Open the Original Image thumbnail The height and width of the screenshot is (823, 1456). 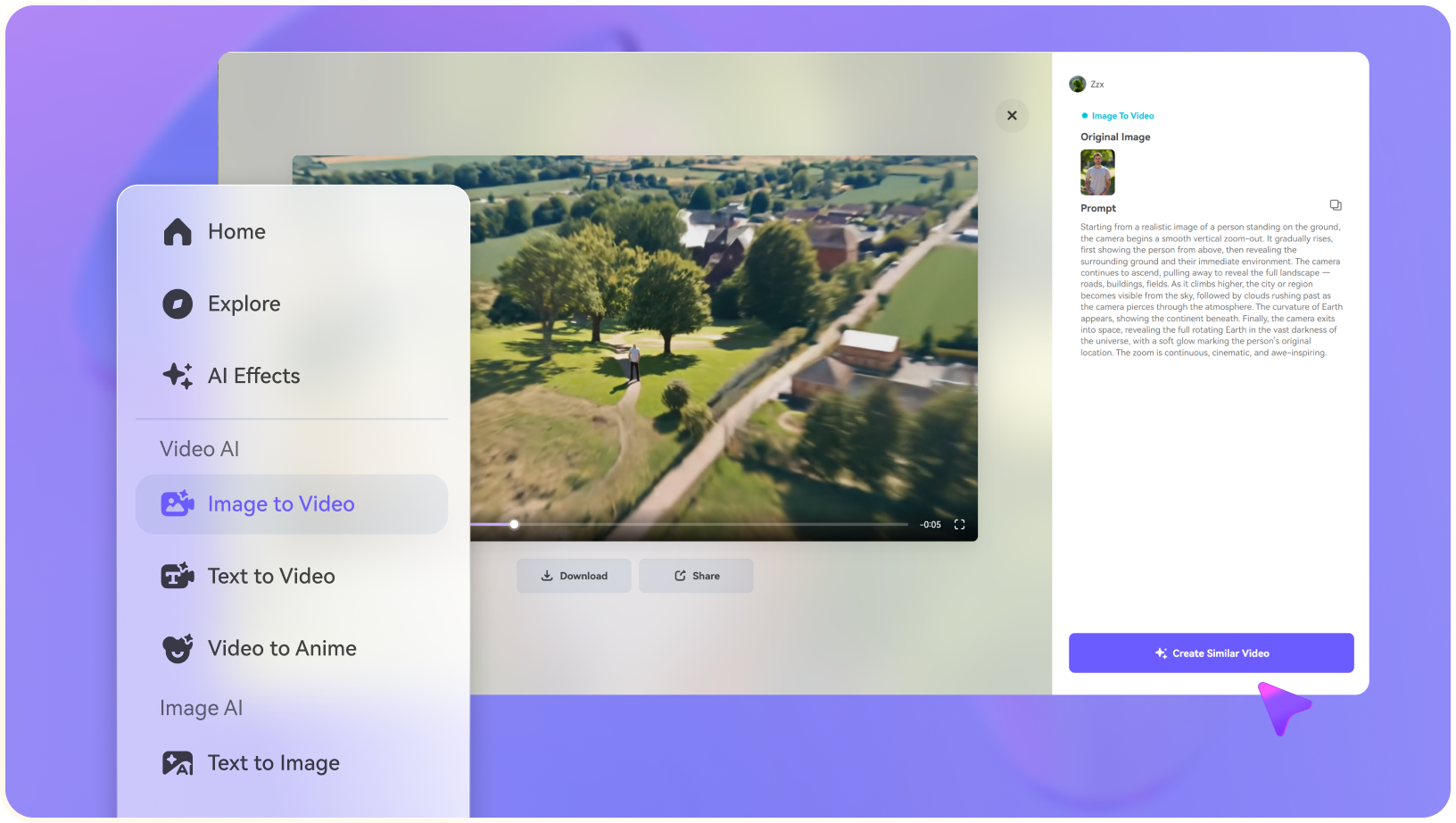tap(1097, 172)
